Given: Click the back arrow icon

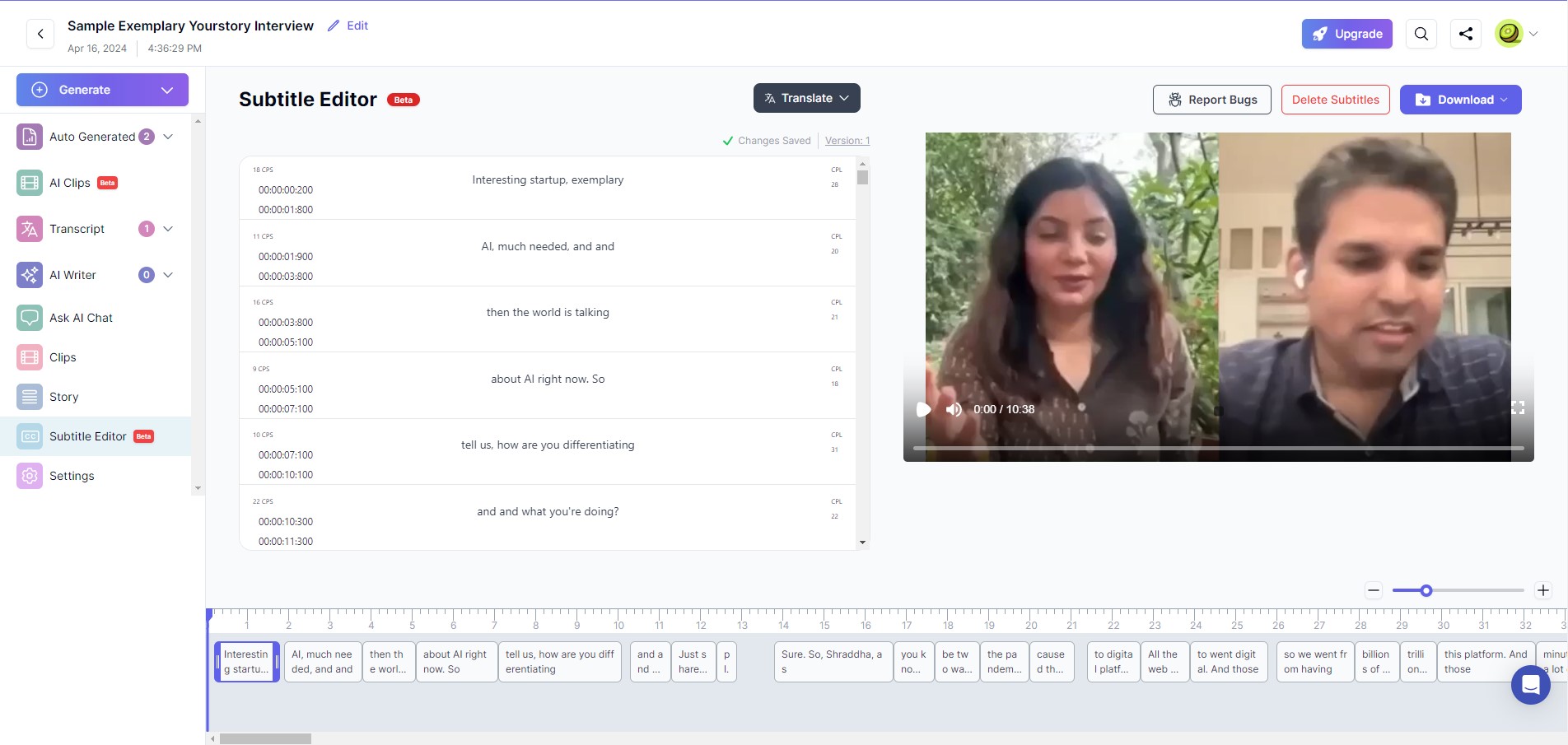Looking at the screenshot, I should 40,35.
